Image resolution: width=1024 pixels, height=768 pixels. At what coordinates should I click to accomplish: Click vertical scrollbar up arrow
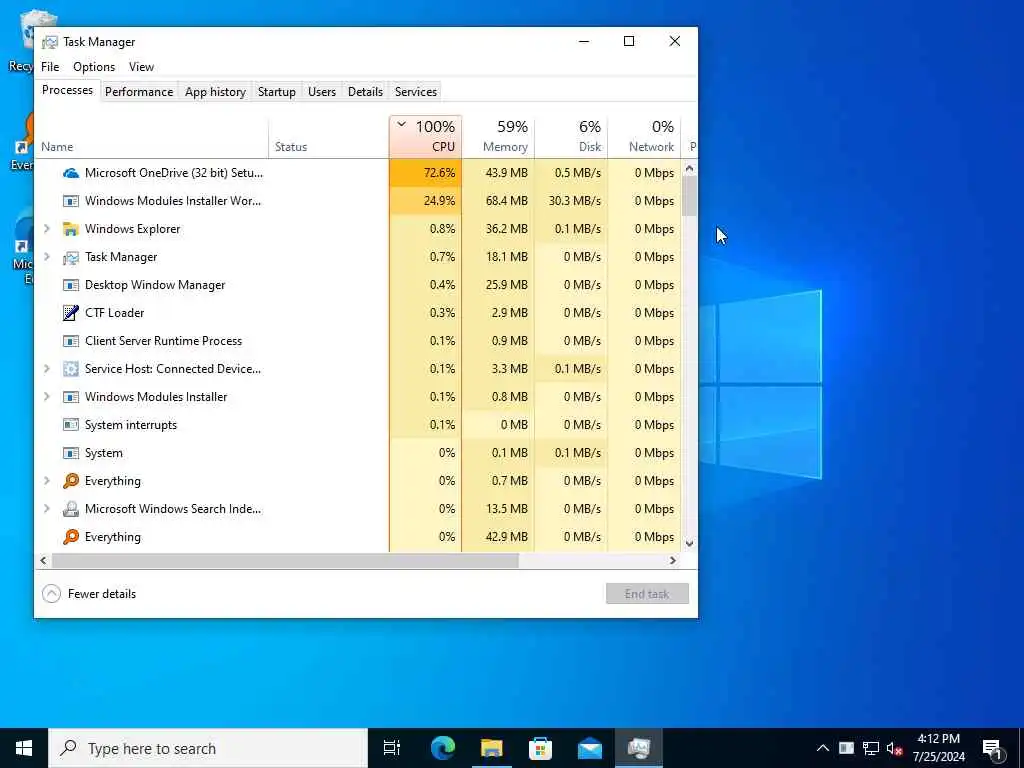point(689,168)
